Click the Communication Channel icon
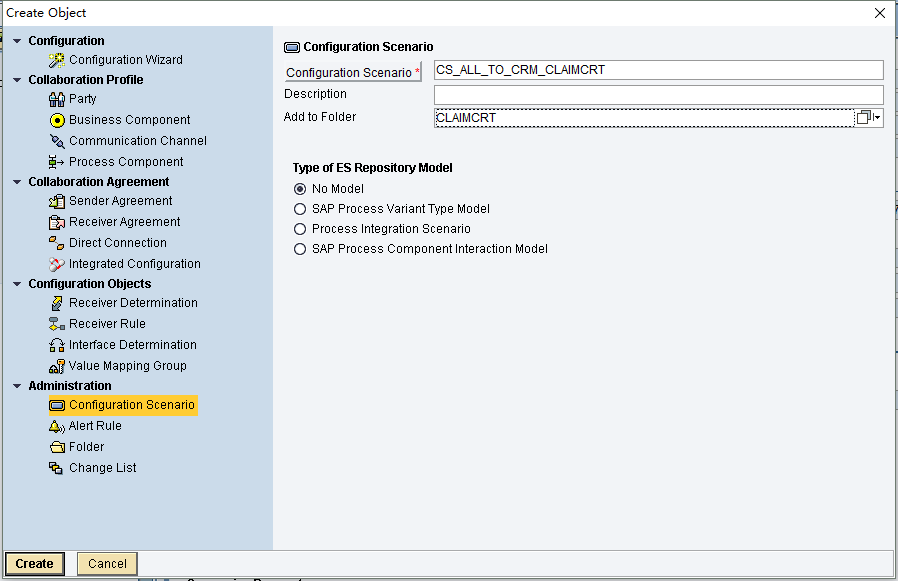The width and height of the screenshot is (898, 581). tap(57, 141)
